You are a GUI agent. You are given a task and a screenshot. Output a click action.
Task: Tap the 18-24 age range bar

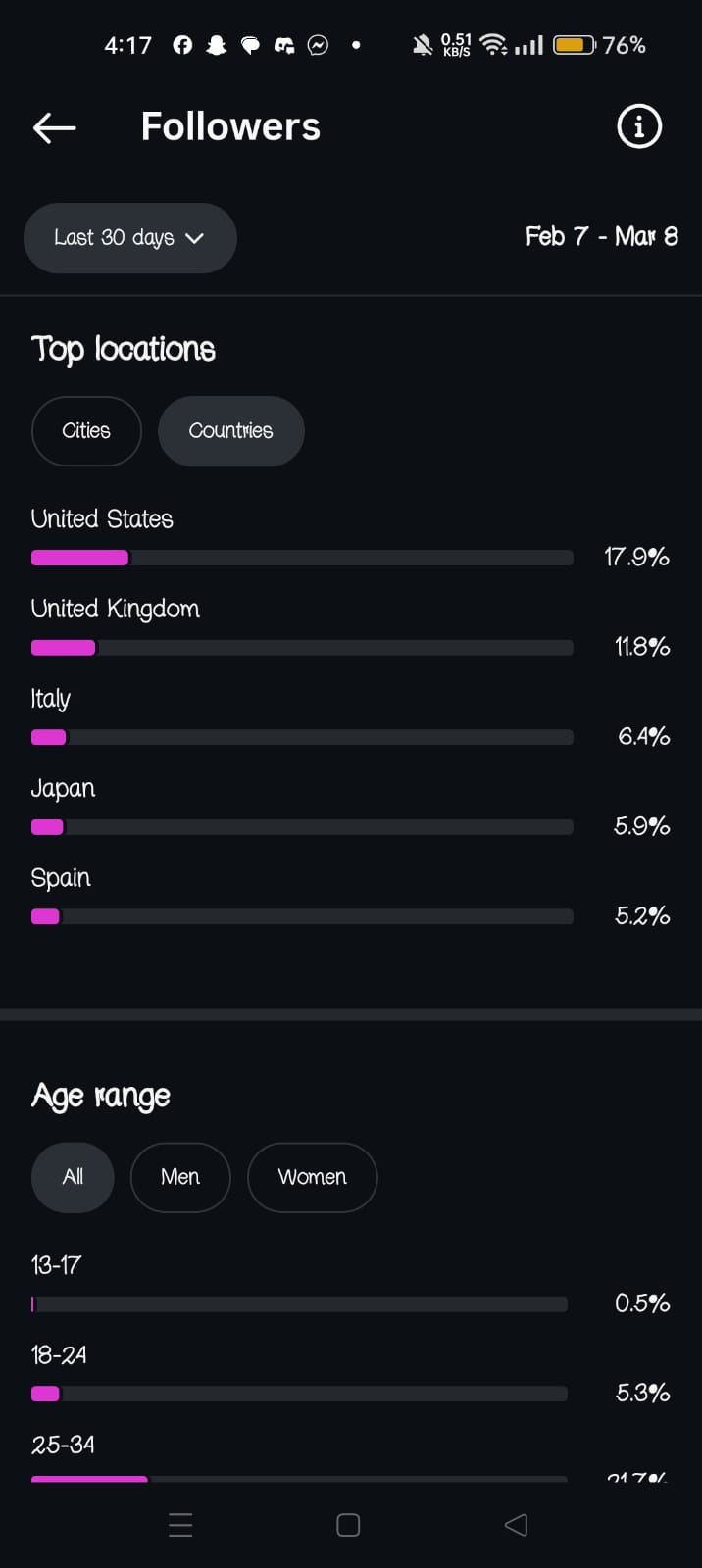coord(299,1394)
